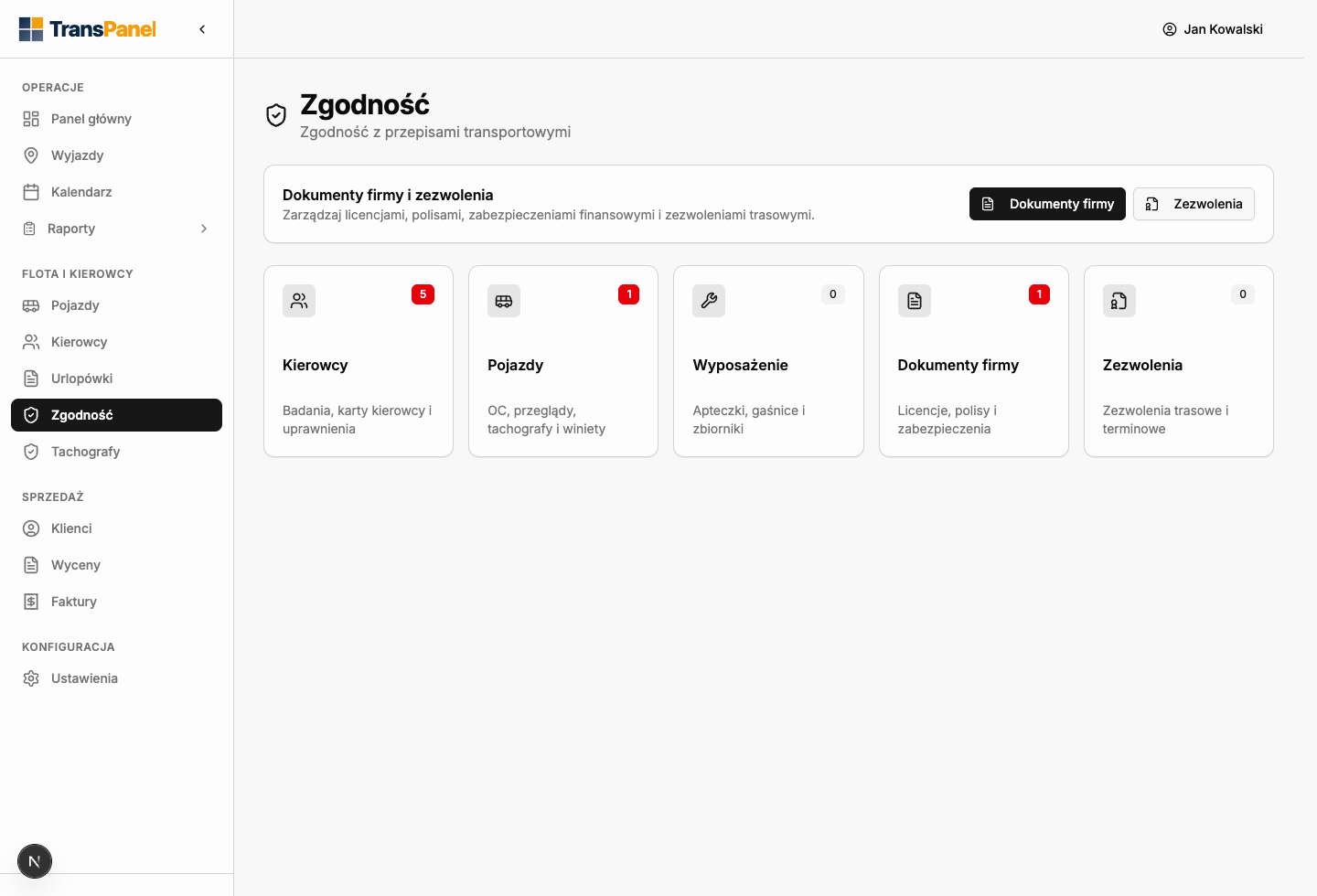Screen dimensions: 1317x896
Task: Go to the Wyceny page
Action: (116, 565)
